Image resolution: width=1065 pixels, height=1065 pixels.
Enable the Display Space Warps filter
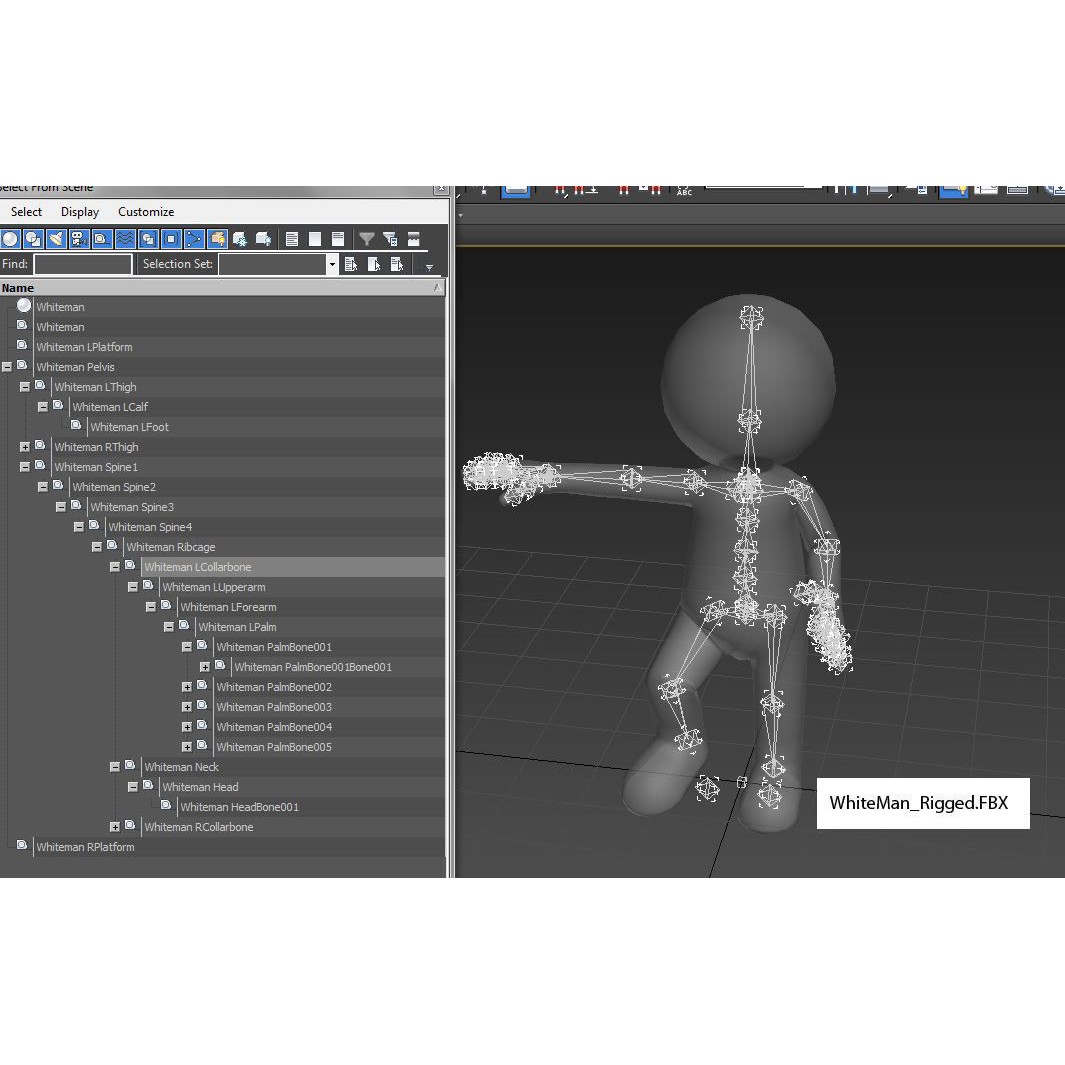[x=125, y=238]
